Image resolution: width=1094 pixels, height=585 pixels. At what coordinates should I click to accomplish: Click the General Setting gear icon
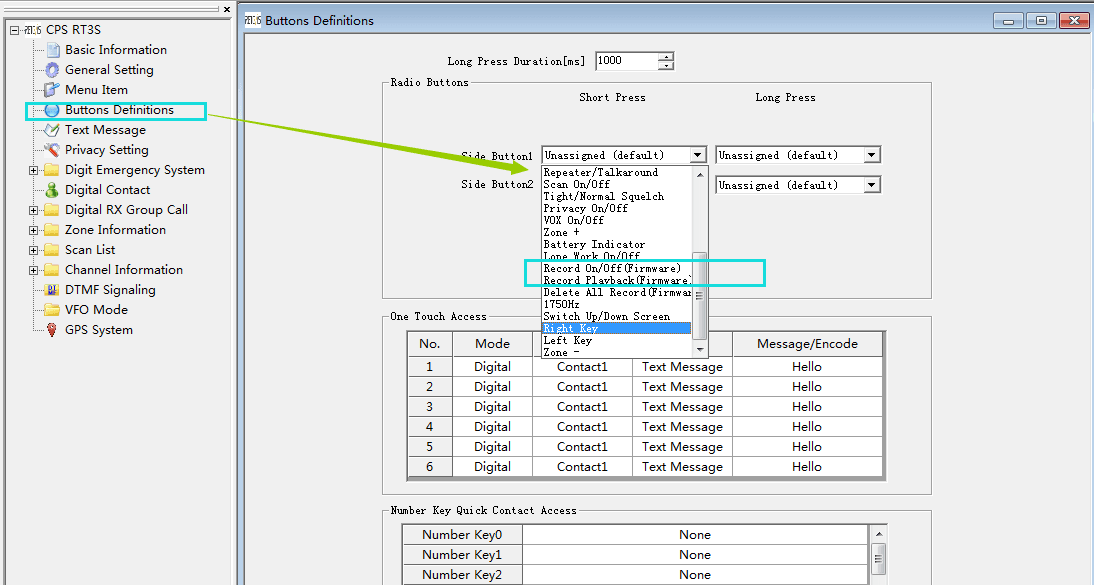(52, 70)
